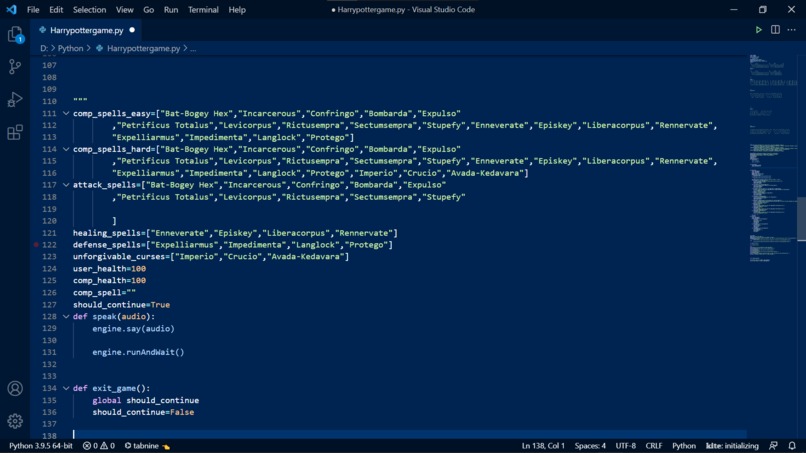This screenshot has width=806, height=453.
Task: Click the user_health=100 code line
Action: coord(109,268)
